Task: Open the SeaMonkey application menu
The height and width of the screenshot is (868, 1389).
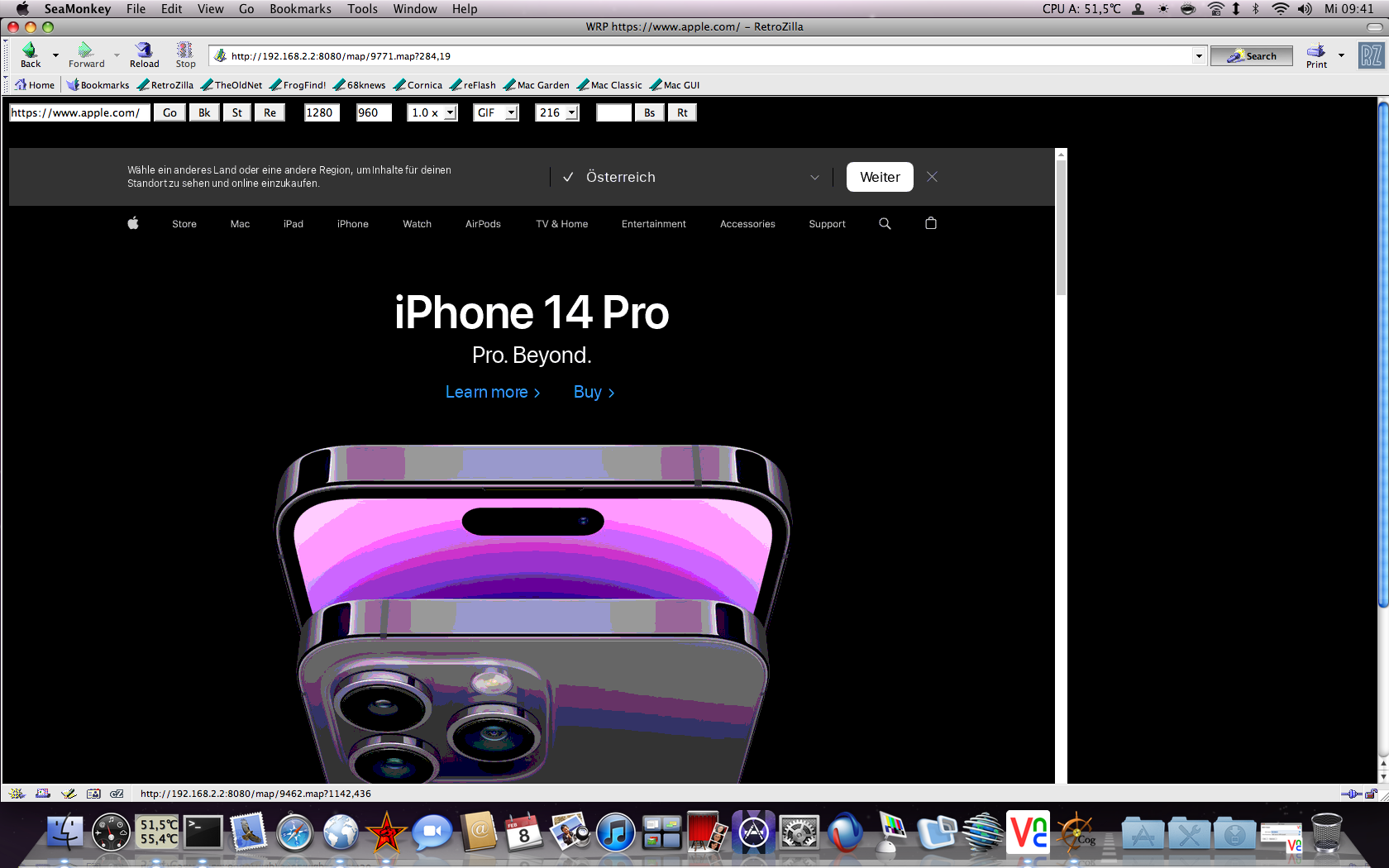Action: tap(77, 8)
